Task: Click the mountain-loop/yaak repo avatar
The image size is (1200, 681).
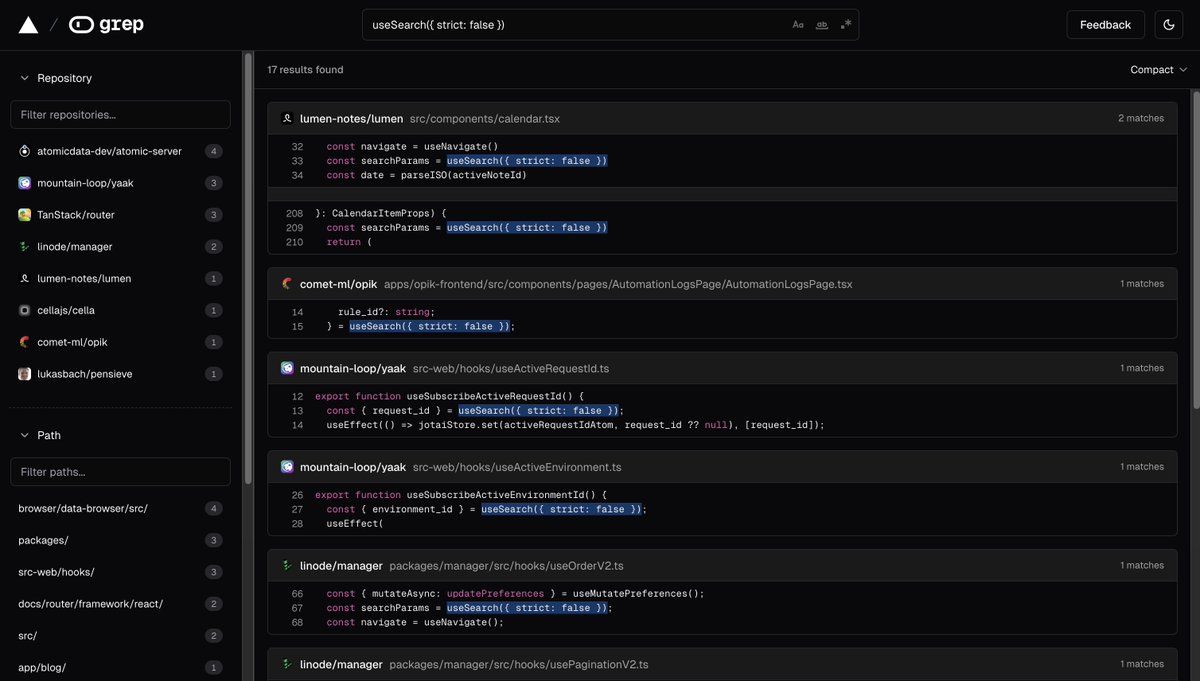Action: point(23,182)
